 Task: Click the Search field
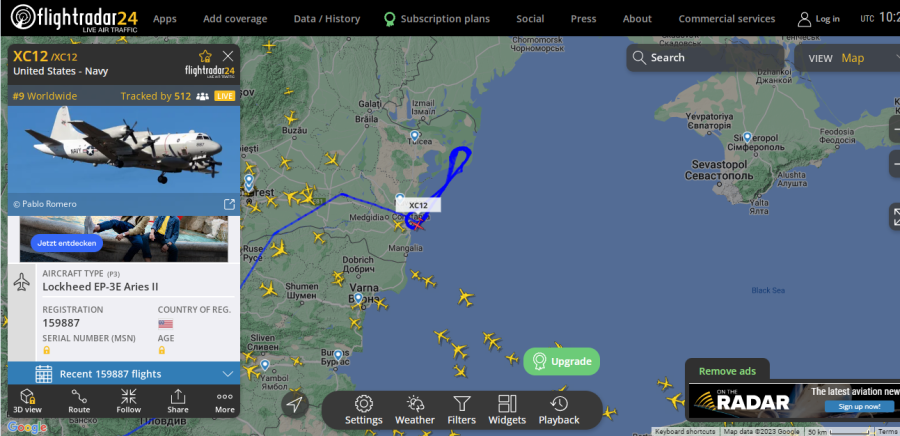[705, 58]
